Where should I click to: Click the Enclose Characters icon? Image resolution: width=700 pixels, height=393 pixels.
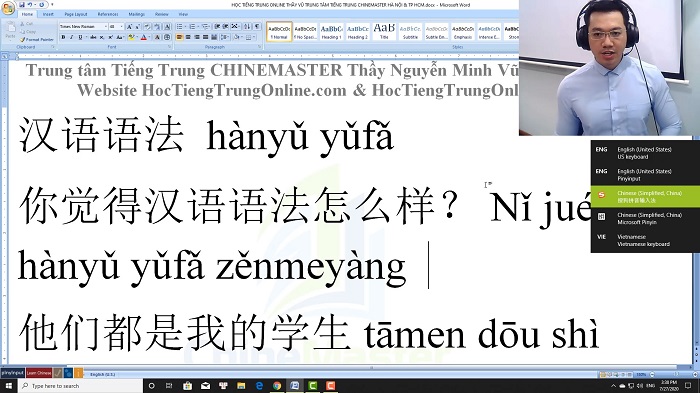[167, 37]
